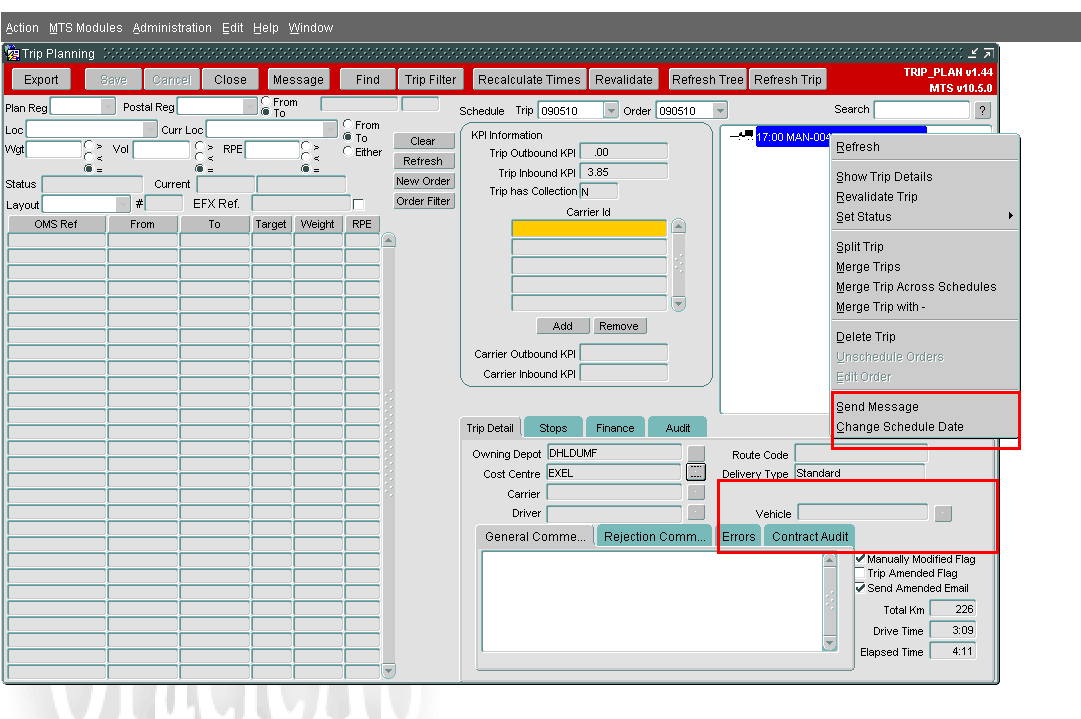This screenshot has height=719, width=1081.
Task: Switch to the Audit tab
Action: point(678,427)
